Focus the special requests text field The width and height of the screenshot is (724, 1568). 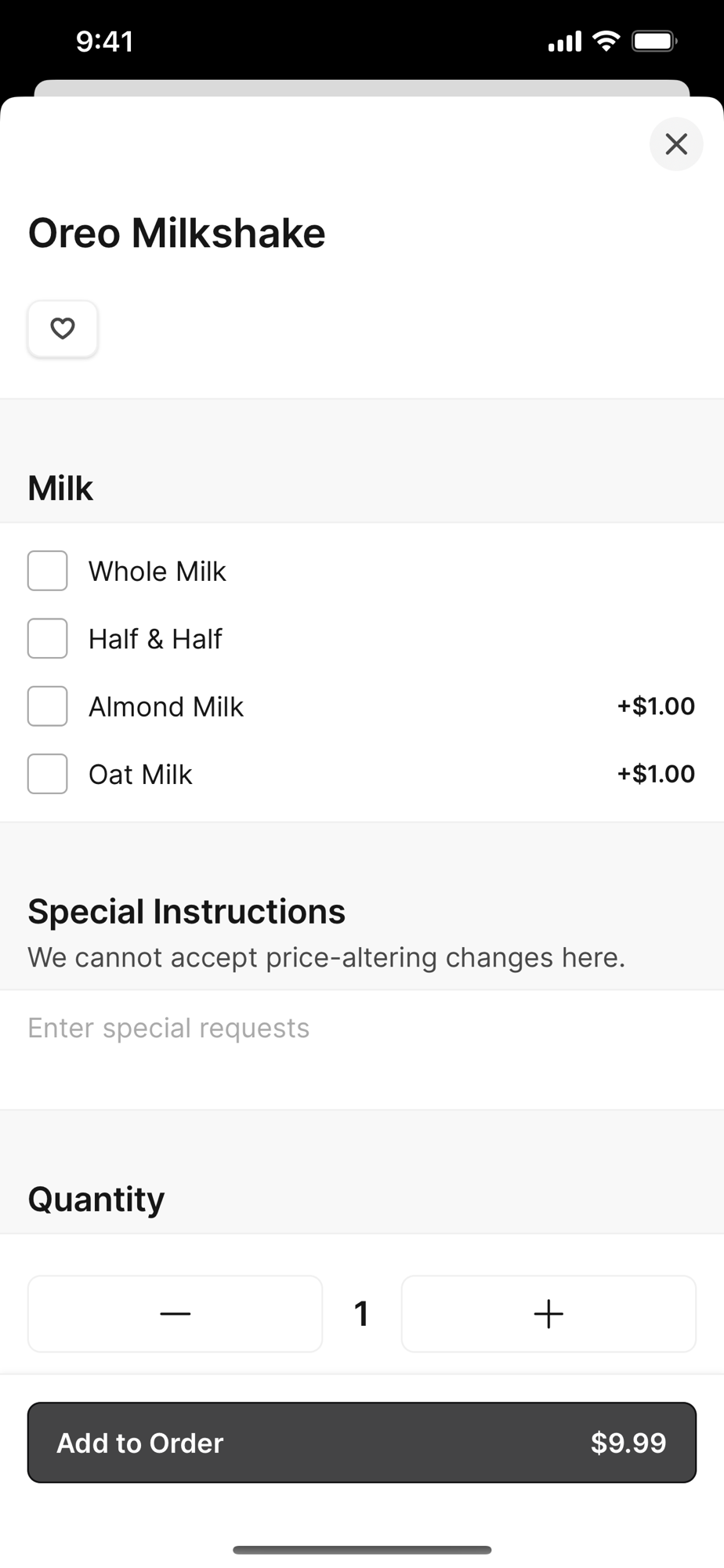(x=362, y=1050)
